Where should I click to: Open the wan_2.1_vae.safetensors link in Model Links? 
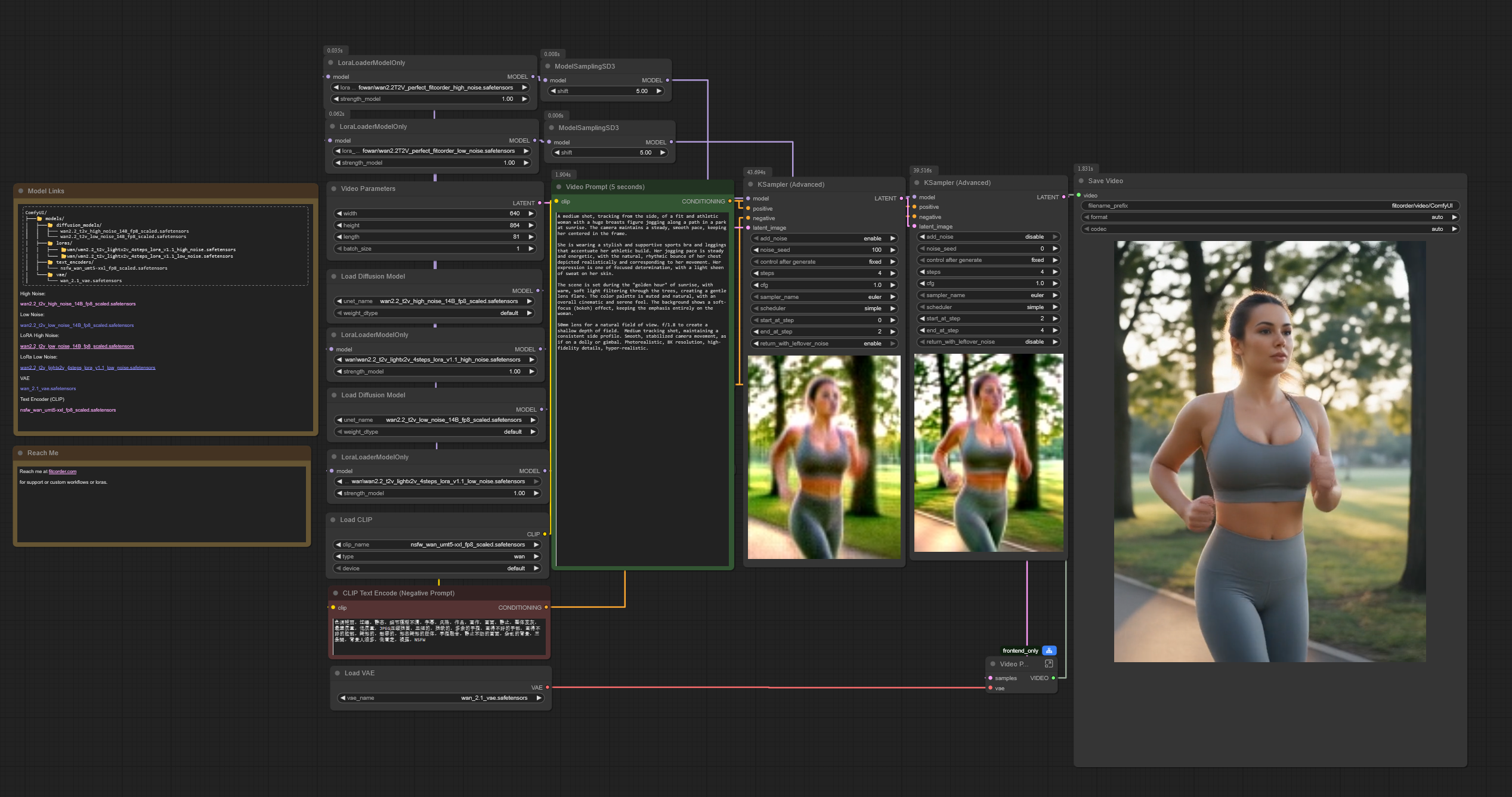[48, 389]
